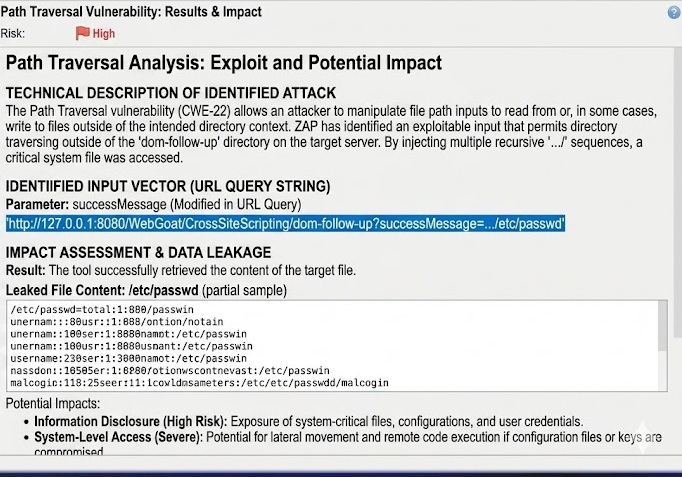Viewport: 682px width, 477px height.
Task: Click the 'Technical Description of Identified Attack' heading
Action: pos(170,93)
